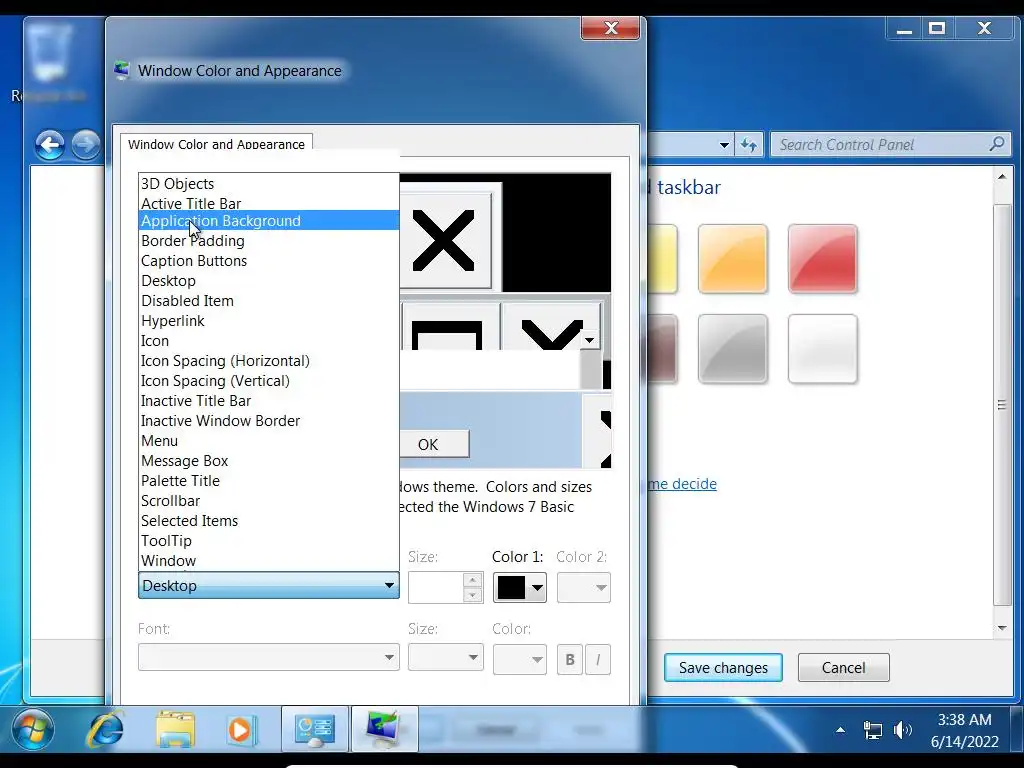Open the Color 1 picker dropdown
Image resolution: width=1024 pixels, height=768 pixels.
click(519, 588)
